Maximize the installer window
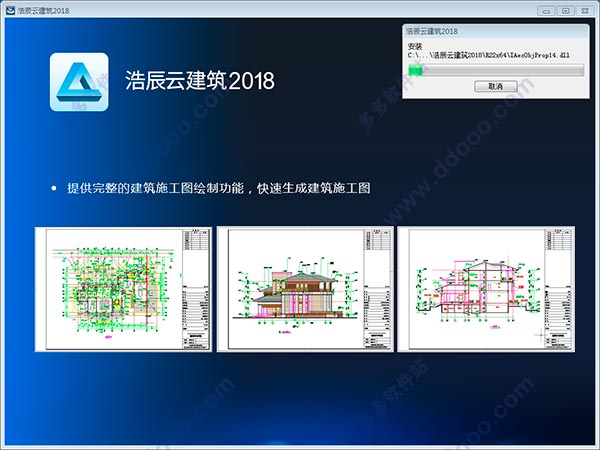 (566, 11)
